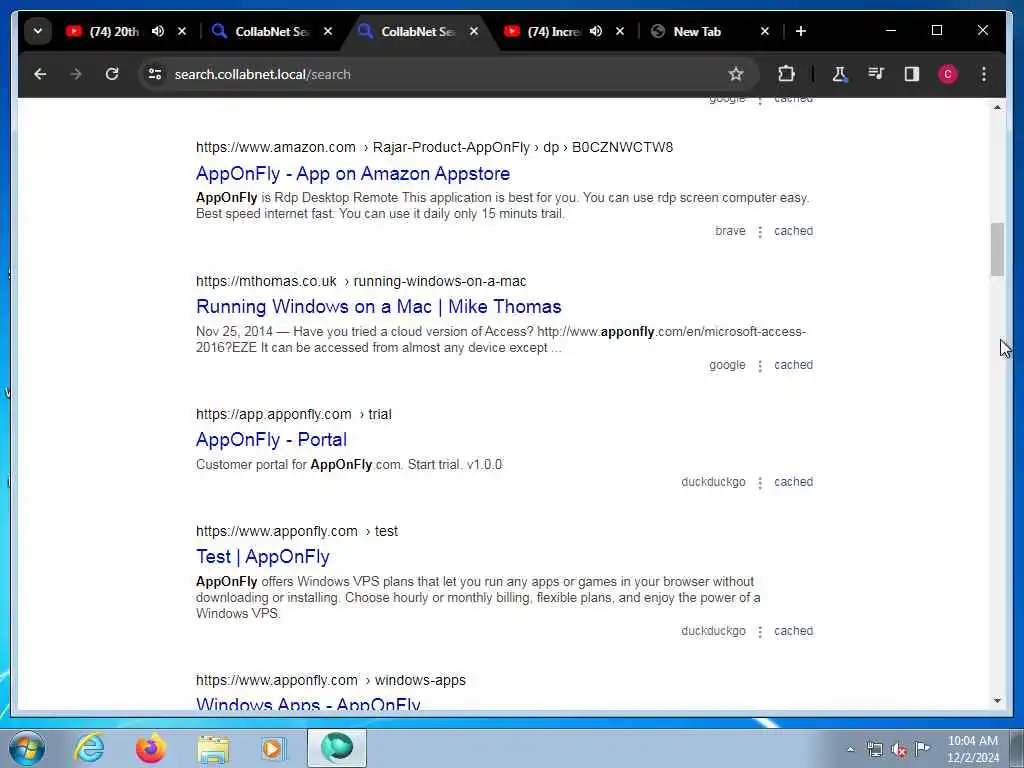Mute the '(74) 20th' tab audio

pyautogui.click(x=158, y=31)
